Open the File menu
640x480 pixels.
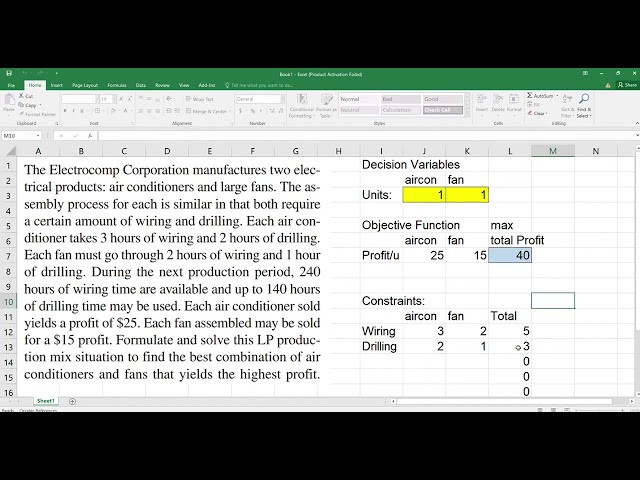click(11, 85)
